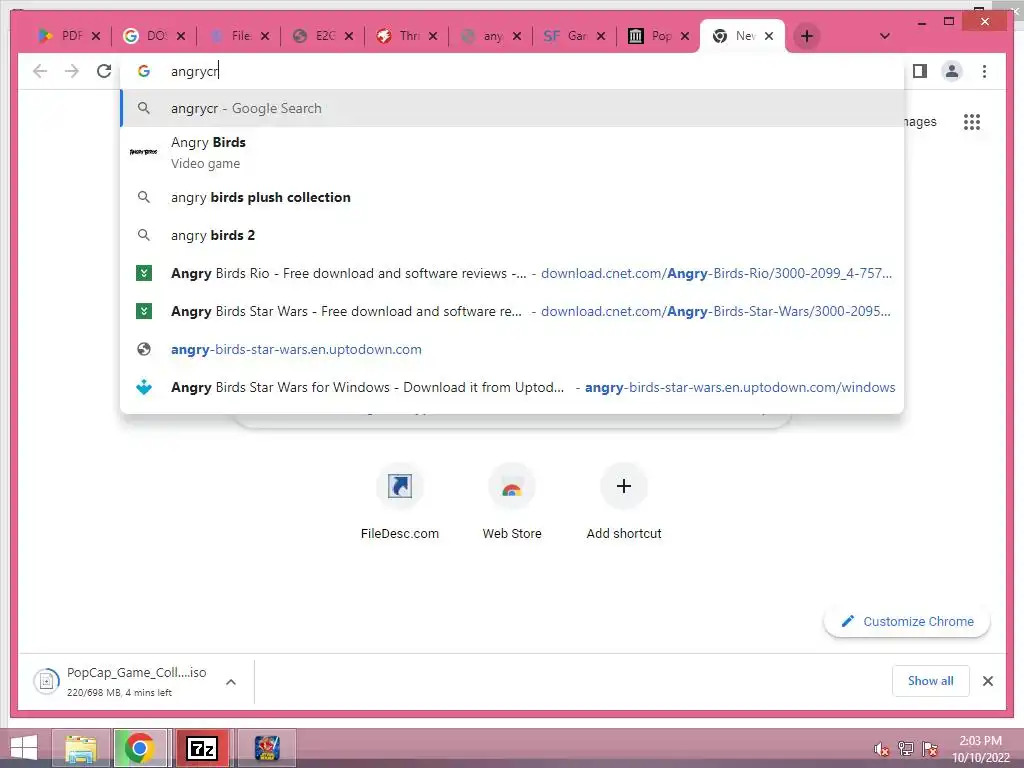Image resolution: width=1024 pixels, height=768 pixels.
Task: Close the downloads bar
Action: pos(988,681)
